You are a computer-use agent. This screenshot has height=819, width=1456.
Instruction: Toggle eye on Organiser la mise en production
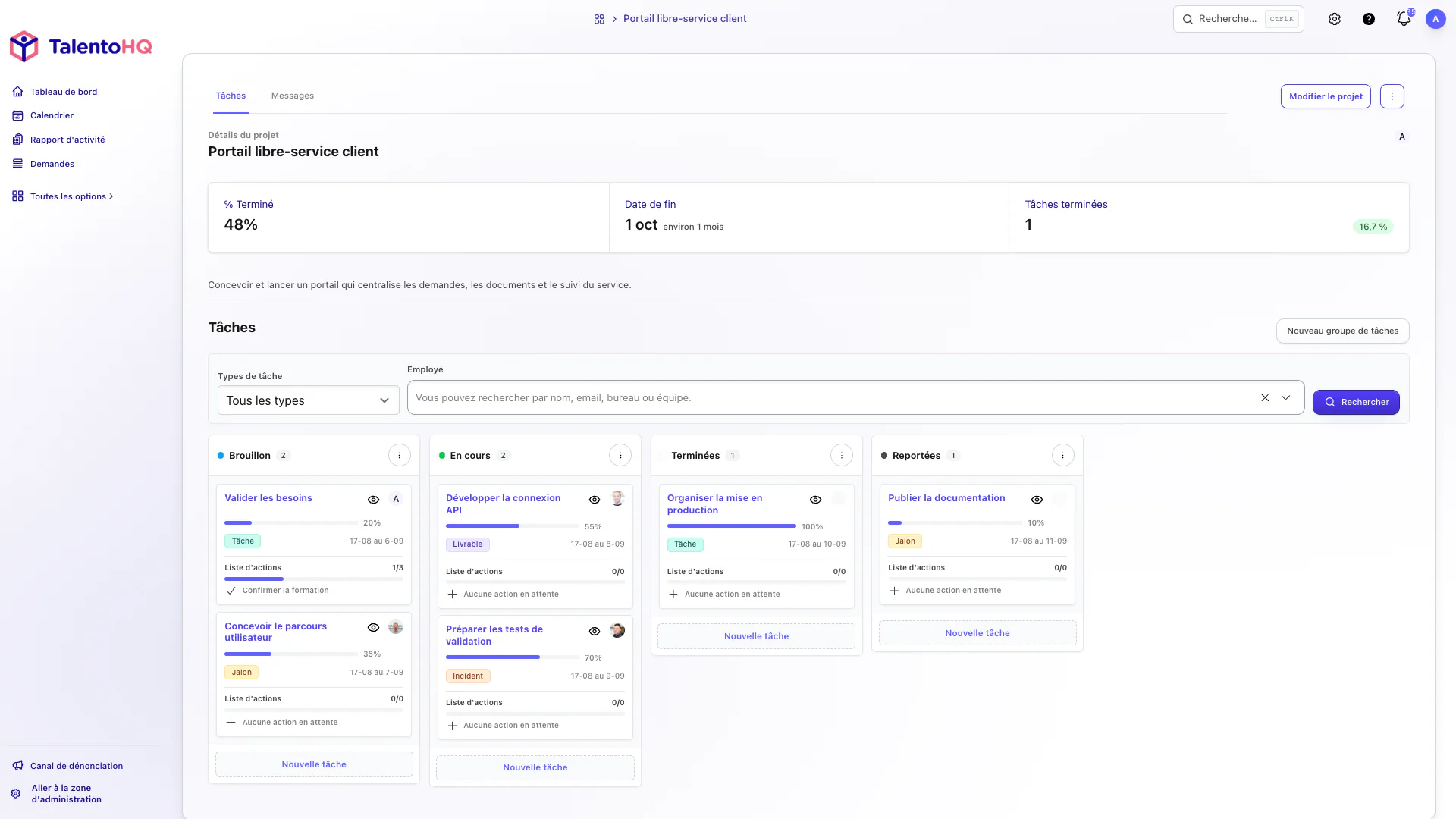pyautogui.click(x=816, y=500)
